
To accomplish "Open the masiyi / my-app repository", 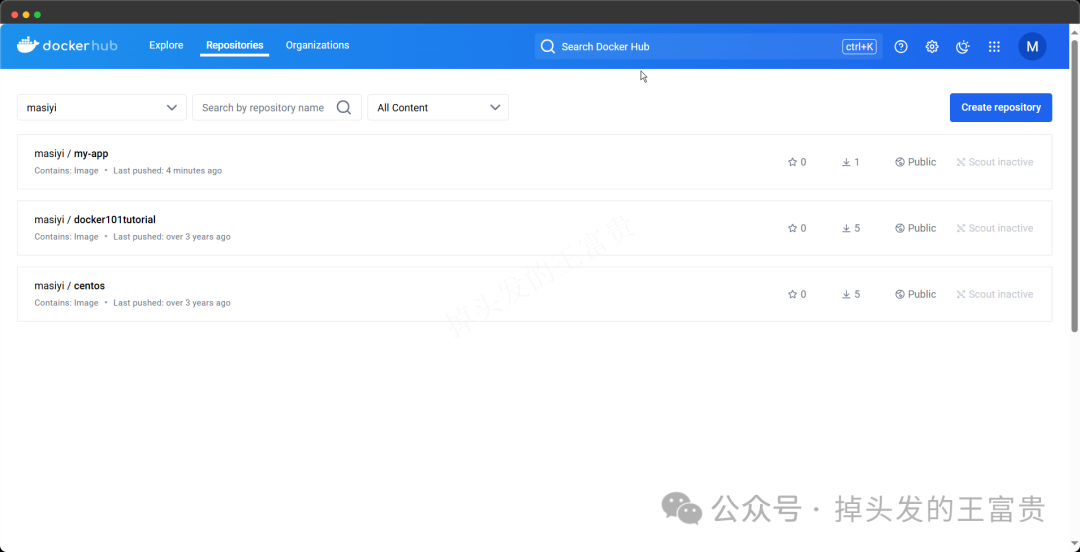I will (534, 162).
